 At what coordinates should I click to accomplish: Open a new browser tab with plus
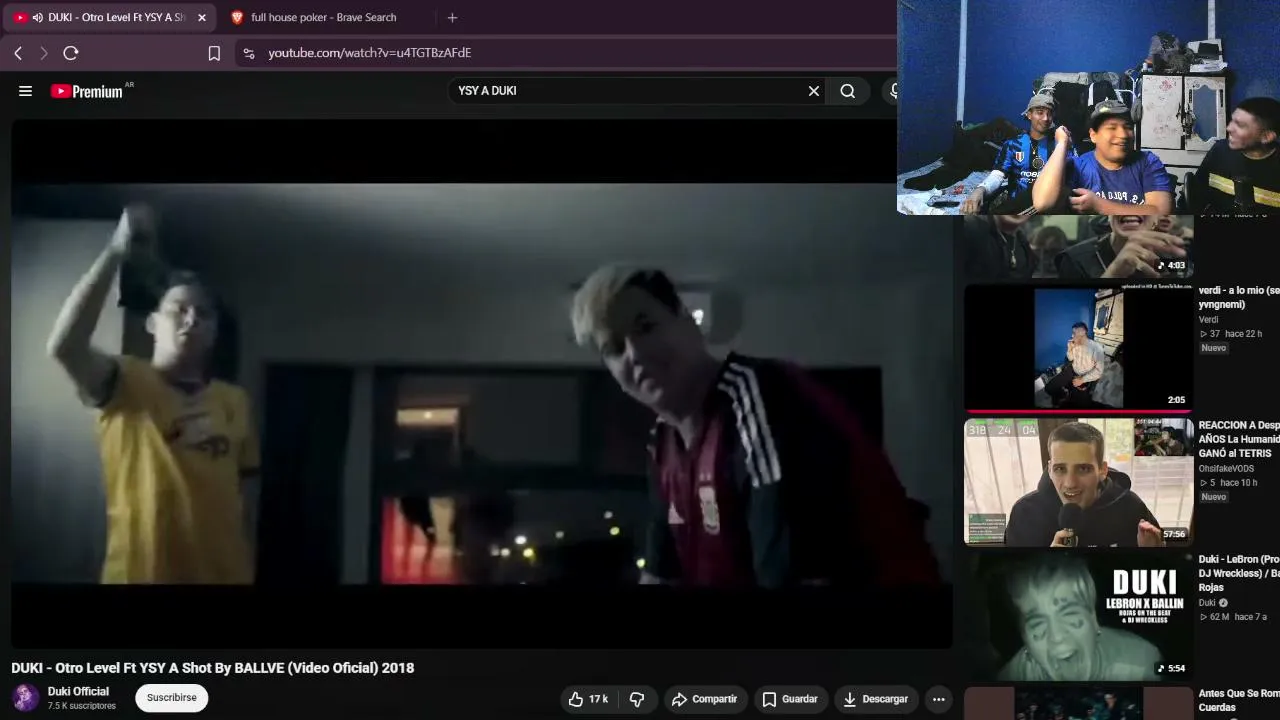452,17
